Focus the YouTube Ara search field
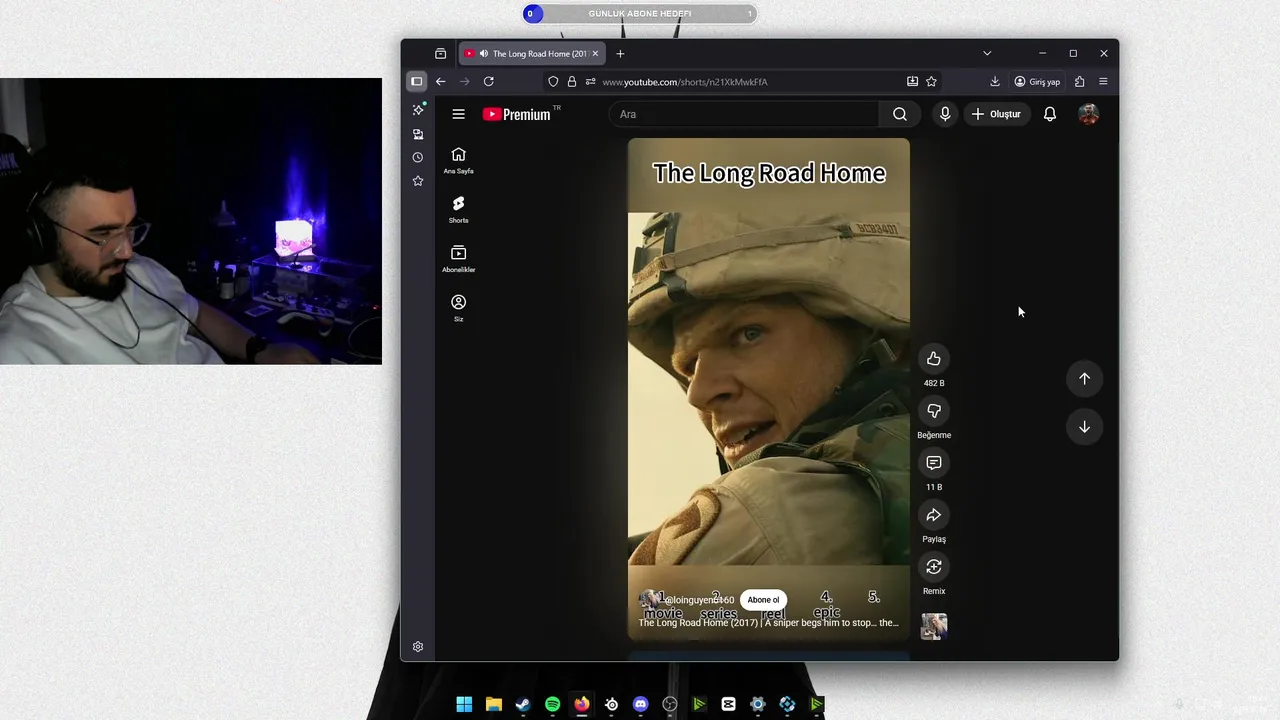The height and width of the screenshot is (720, 1280). pos(744,114)
